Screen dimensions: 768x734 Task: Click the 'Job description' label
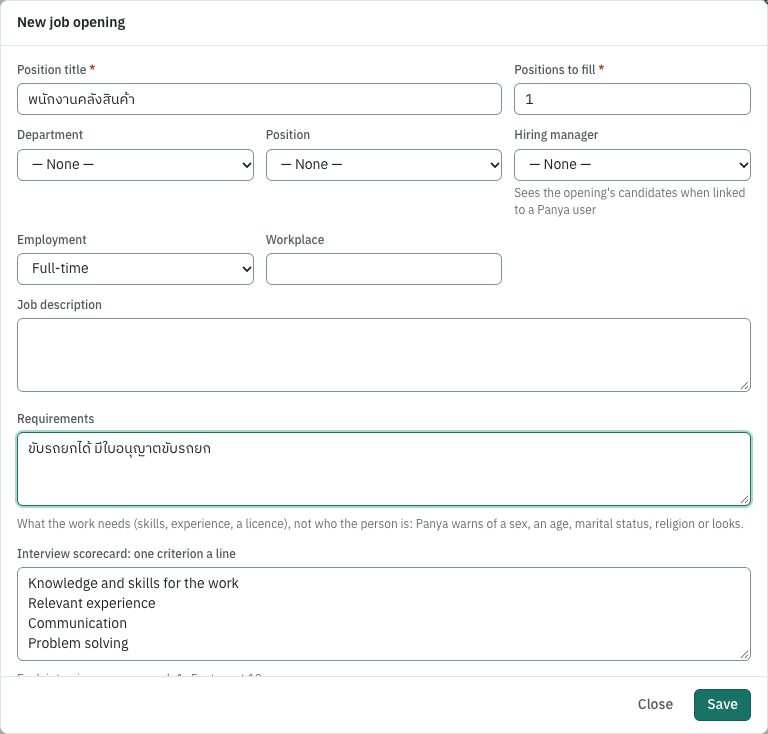pyautogui.click(x=59, y=305)
